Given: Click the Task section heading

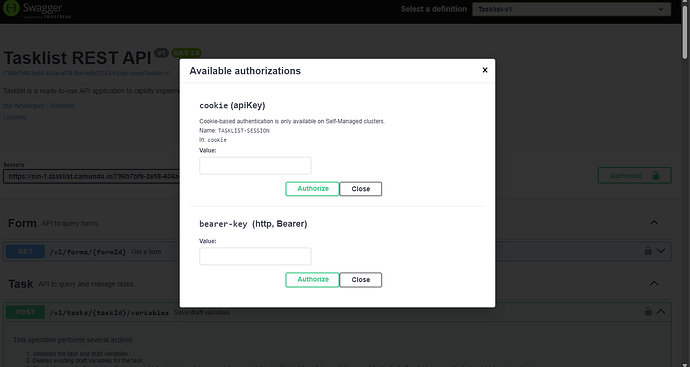Looking at the screenshot, I should pyautogui.click(x=21, y=284).
